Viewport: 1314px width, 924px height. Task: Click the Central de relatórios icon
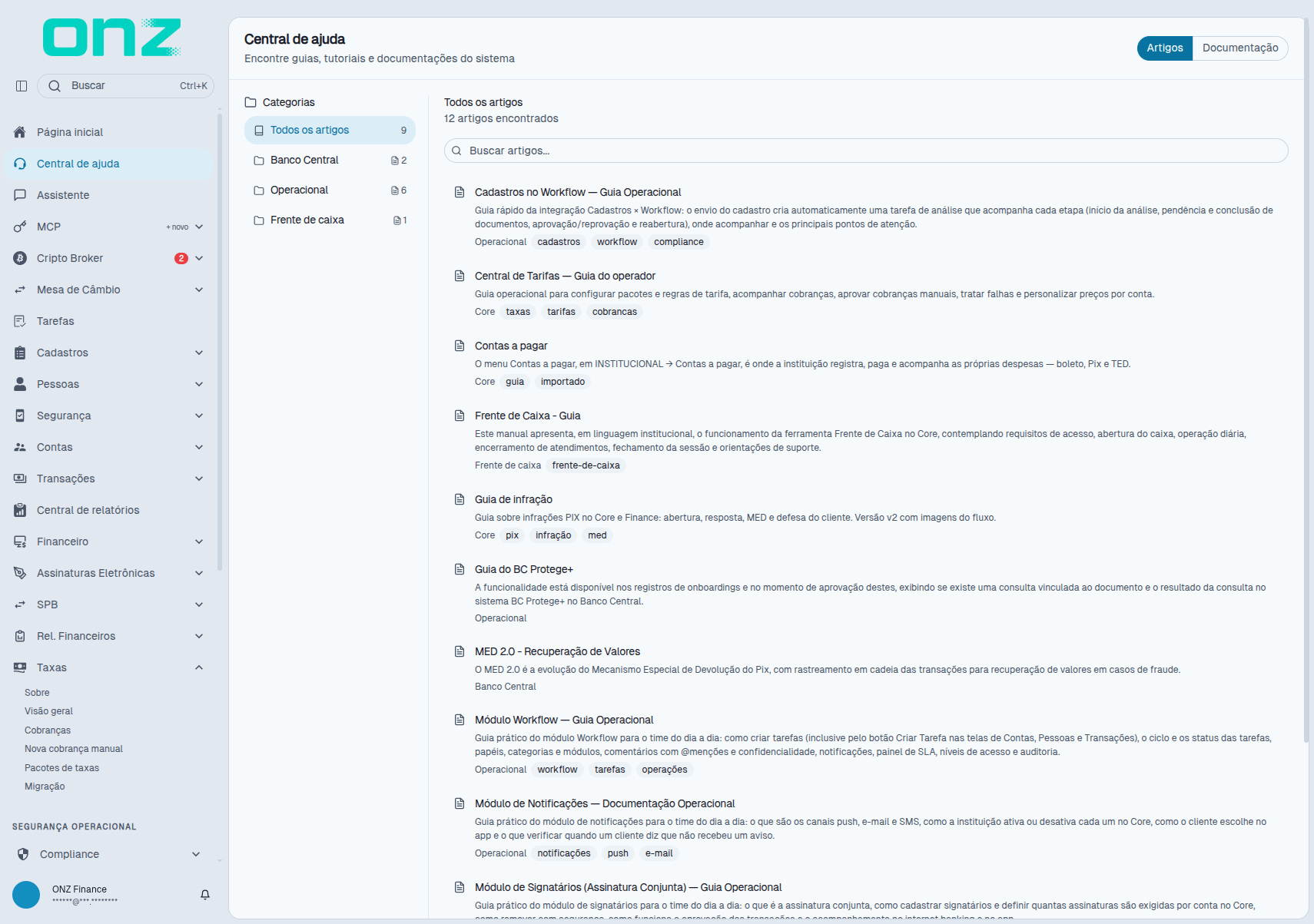20,510
